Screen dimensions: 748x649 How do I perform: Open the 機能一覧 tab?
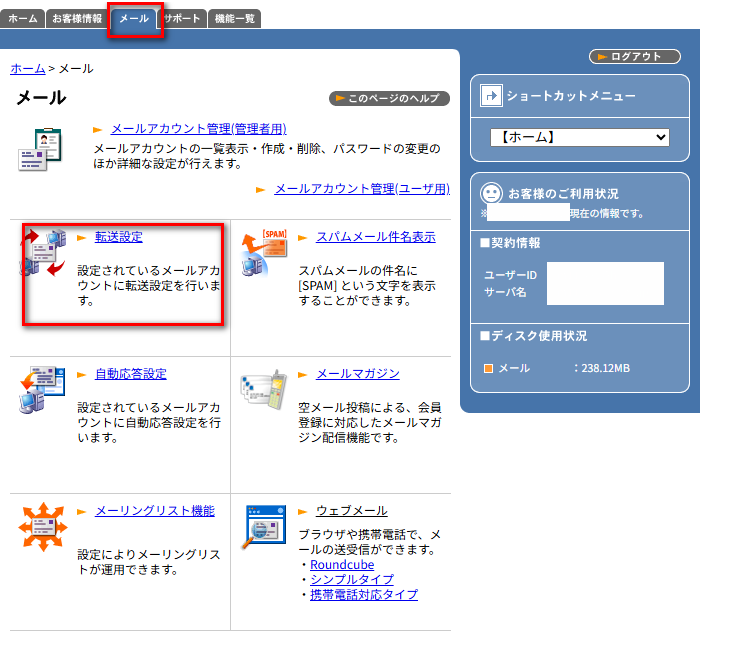(x=234, y=18)
